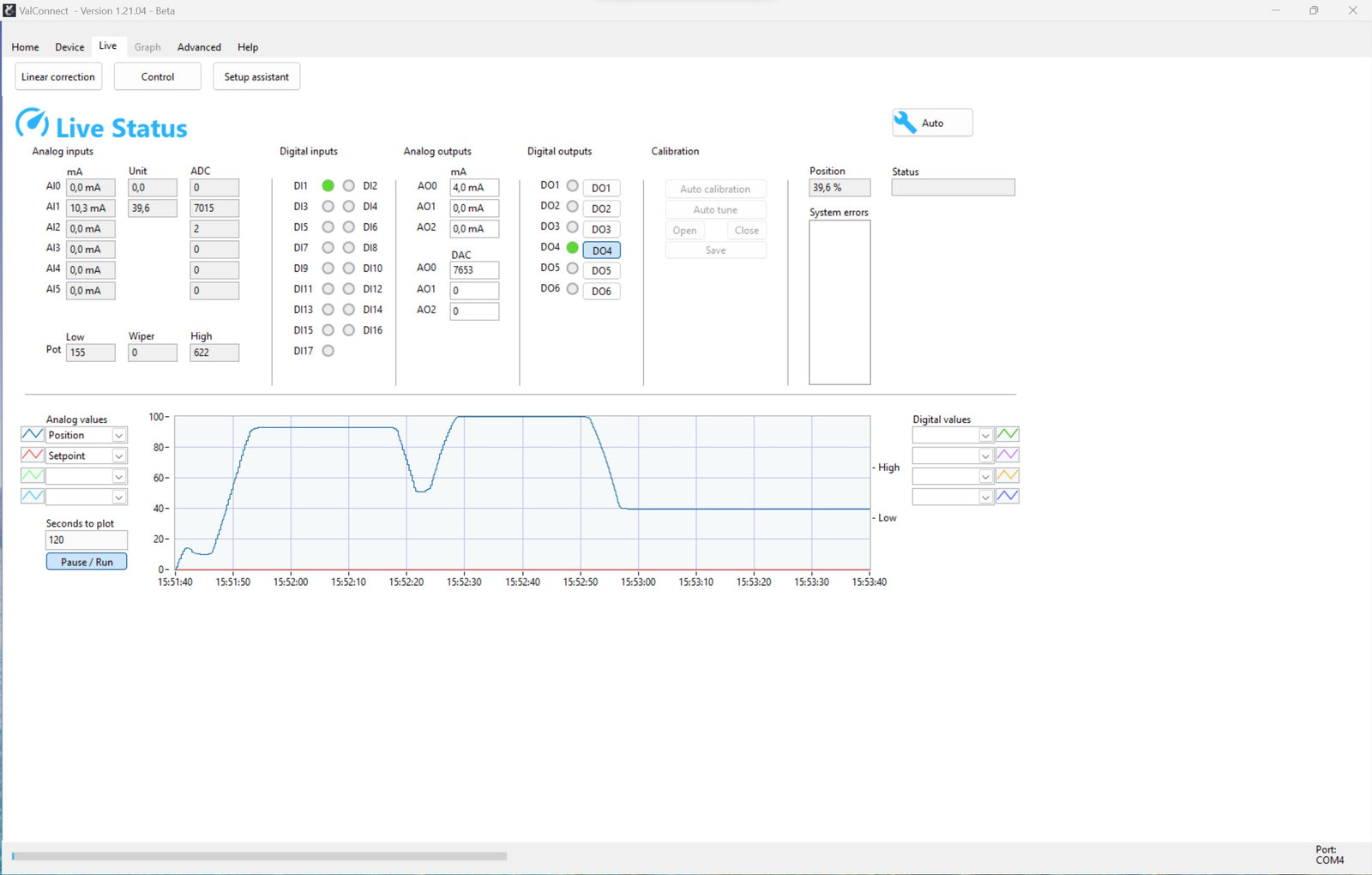
Task: Click the green digital values line icon
Action: click(x=1008, y=435)
